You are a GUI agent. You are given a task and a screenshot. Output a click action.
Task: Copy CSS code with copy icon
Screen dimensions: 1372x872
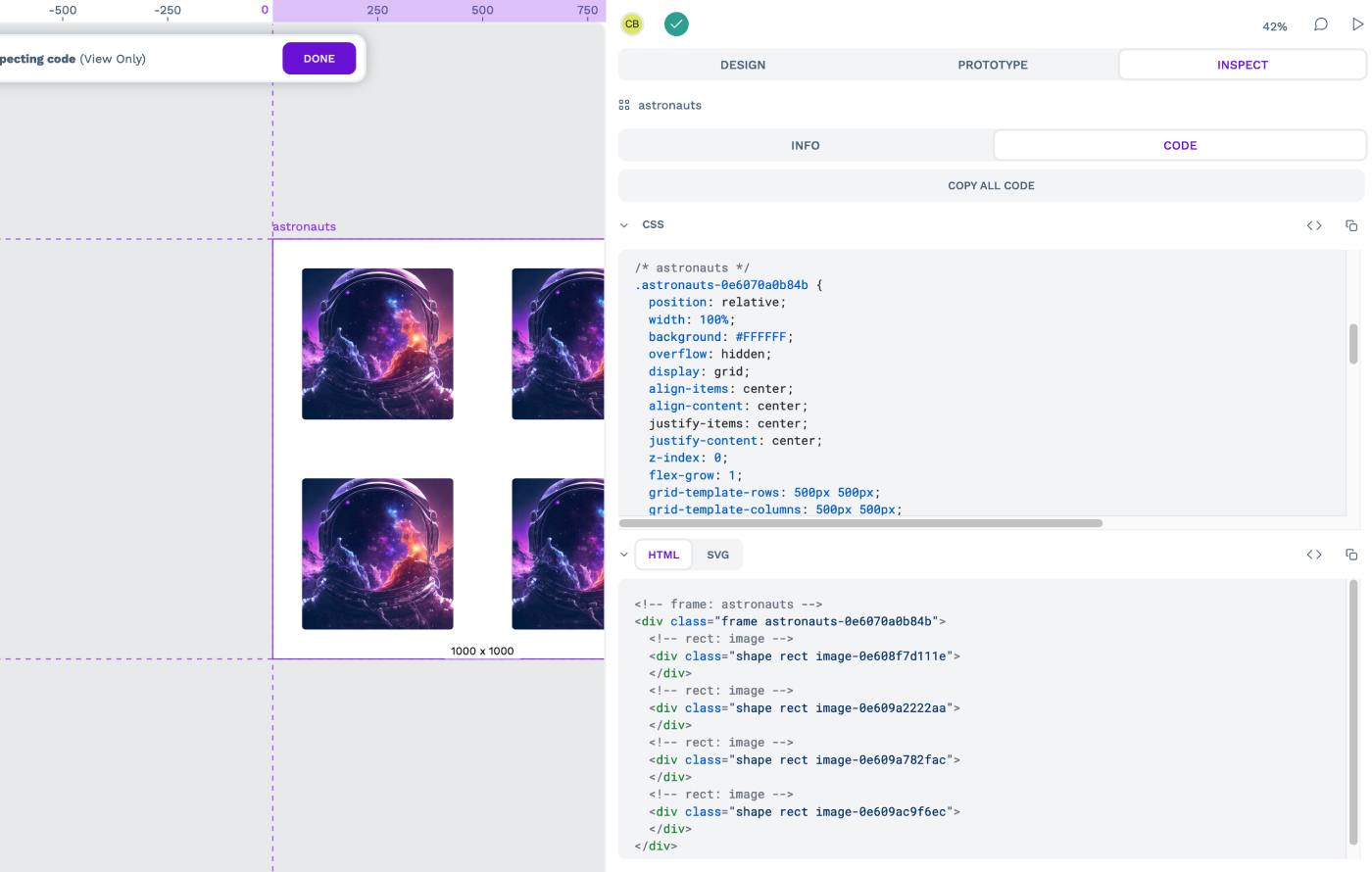click(1351, 225)
